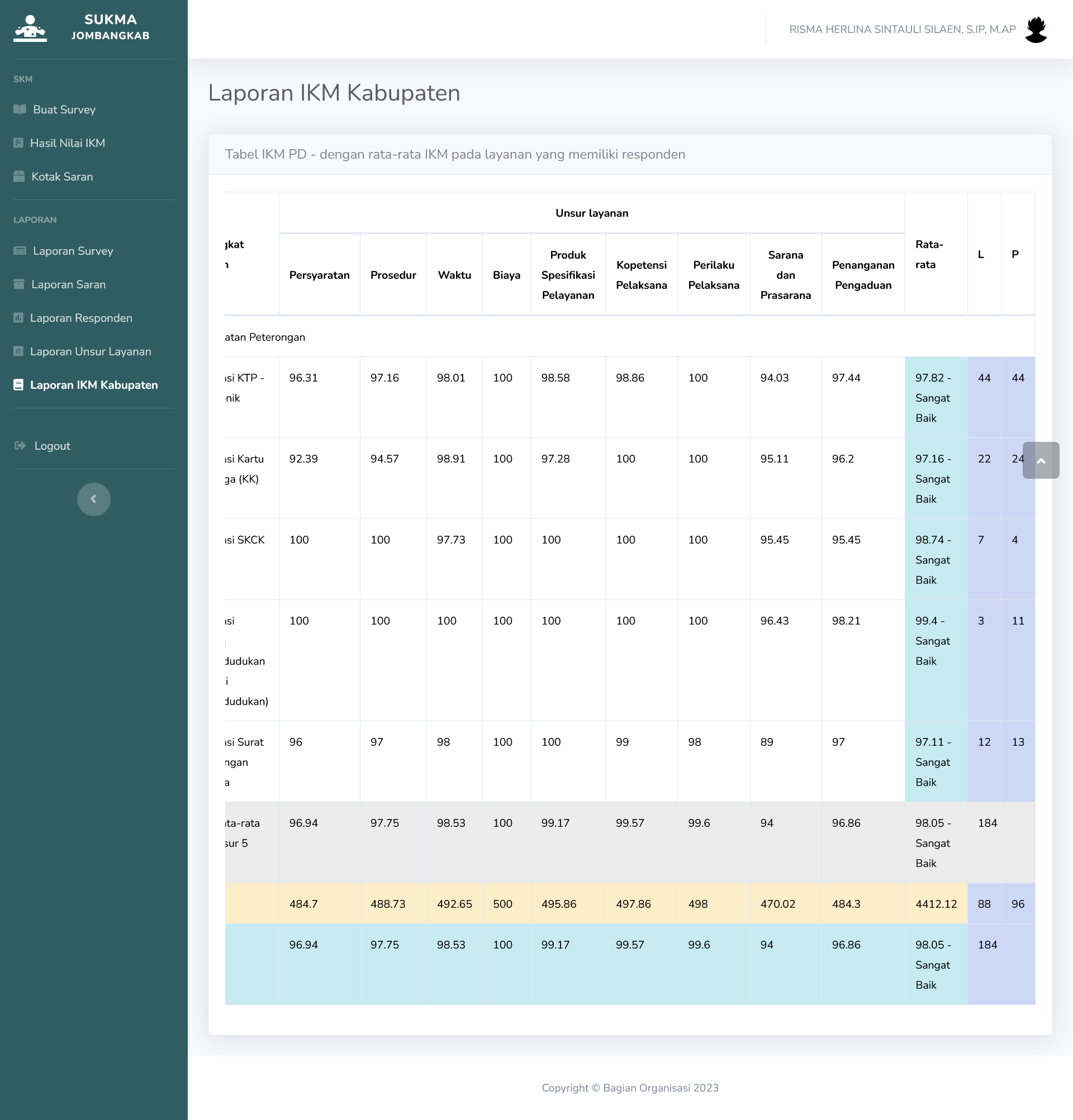Click the Logout arrow icon
Image resolution: width=1073 pixels, height=1120 pixels.
[x=20, y=446]
